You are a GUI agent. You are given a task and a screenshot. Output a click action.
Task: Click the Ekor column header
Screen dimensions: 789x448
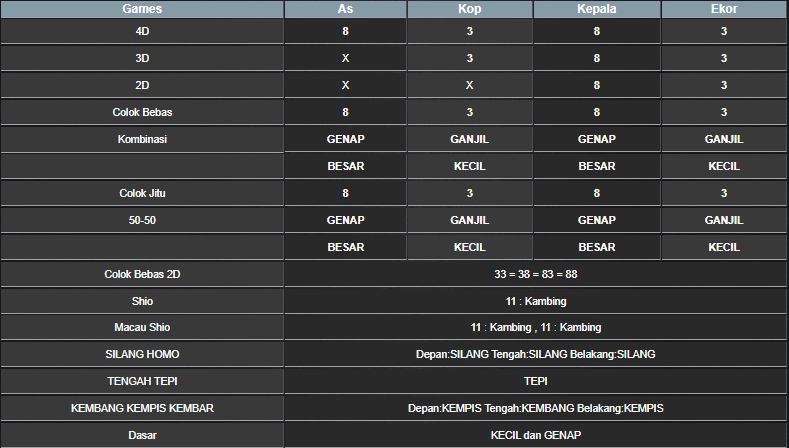pos(724,9)
